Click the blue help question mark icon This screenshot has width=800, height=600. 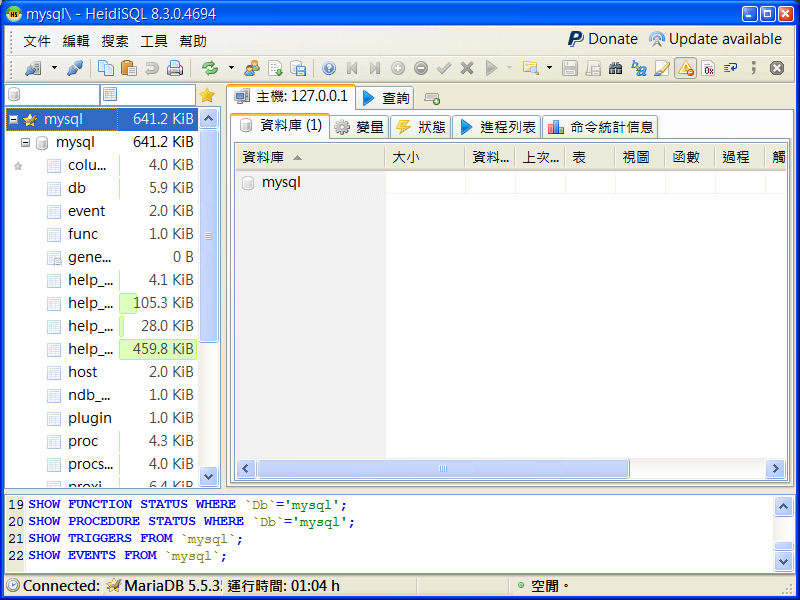point(329,68)
